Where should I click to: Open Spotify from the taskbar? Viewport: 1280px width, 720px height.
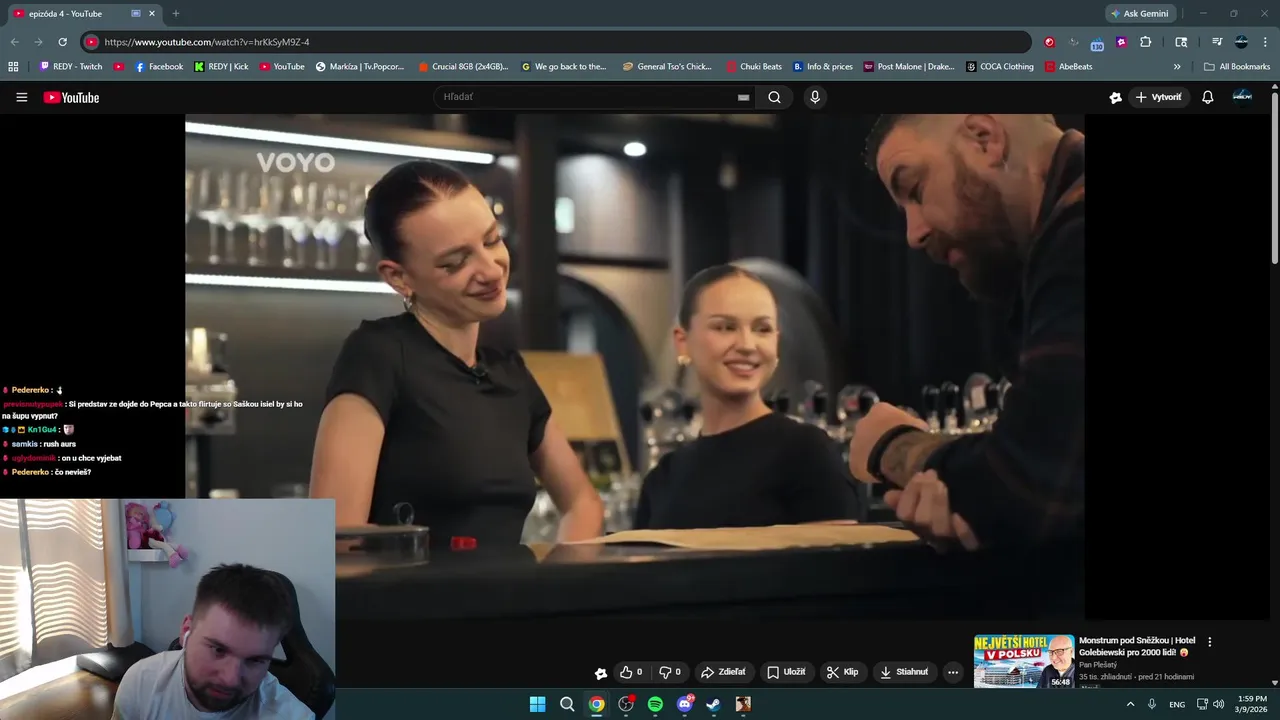click(x=655, y=704)
